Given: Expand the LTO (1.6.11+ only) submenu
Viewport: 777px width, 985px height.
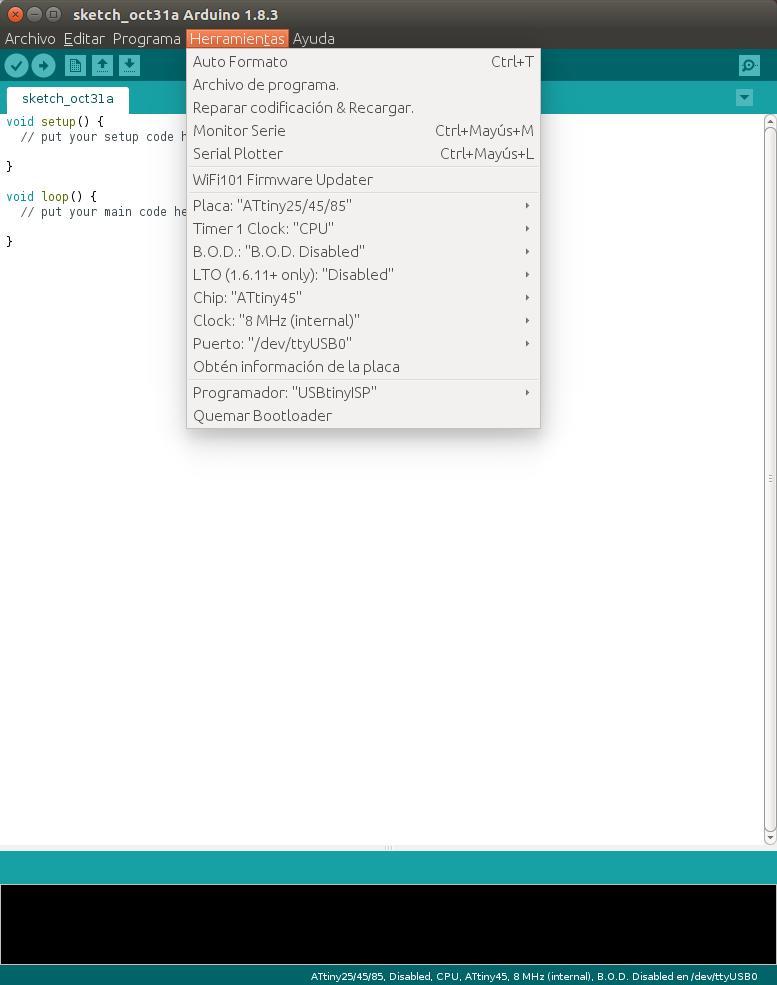Looking at the screenshot, I should (363, 275).
